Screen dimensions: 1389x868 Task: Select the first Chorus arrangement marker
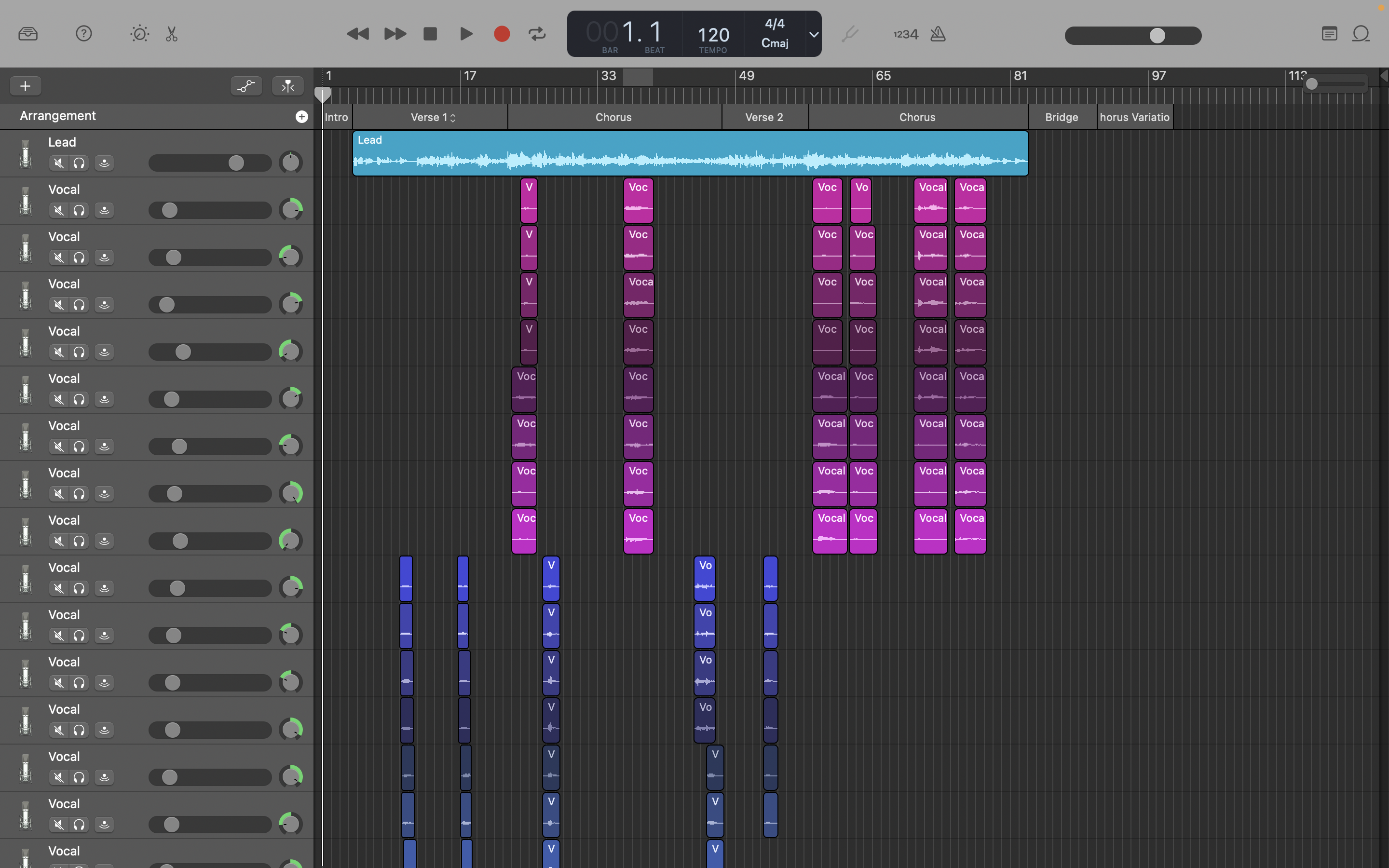pyautogui.click(x=614, y=117)
